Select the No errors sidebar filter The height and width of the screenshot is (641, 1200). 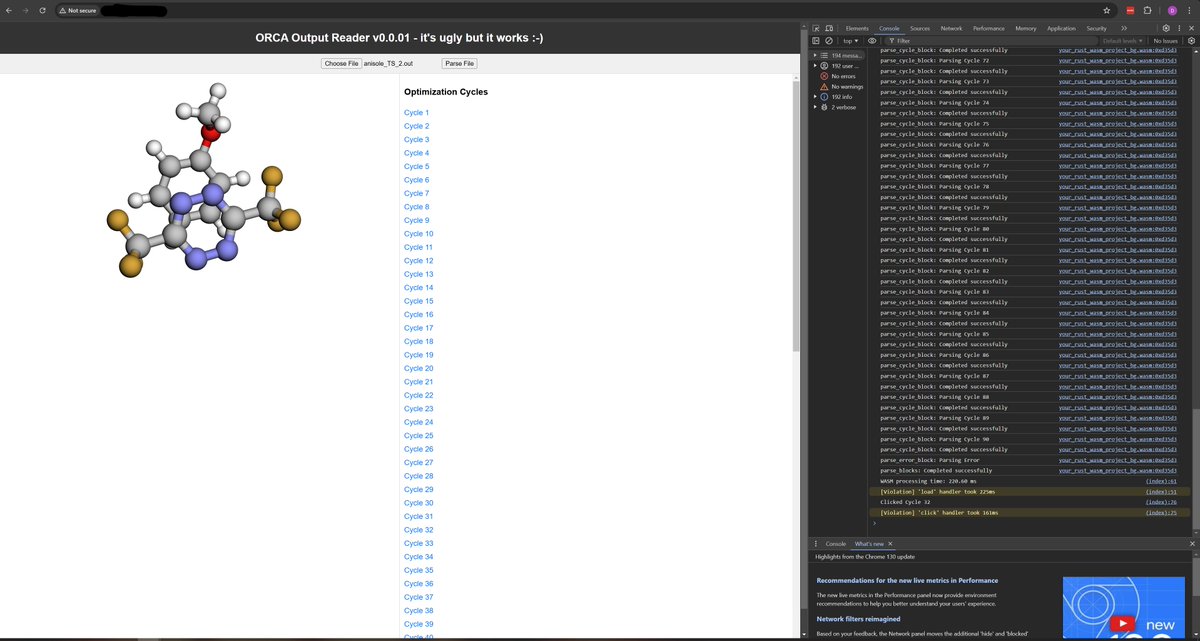click(842, 76)
